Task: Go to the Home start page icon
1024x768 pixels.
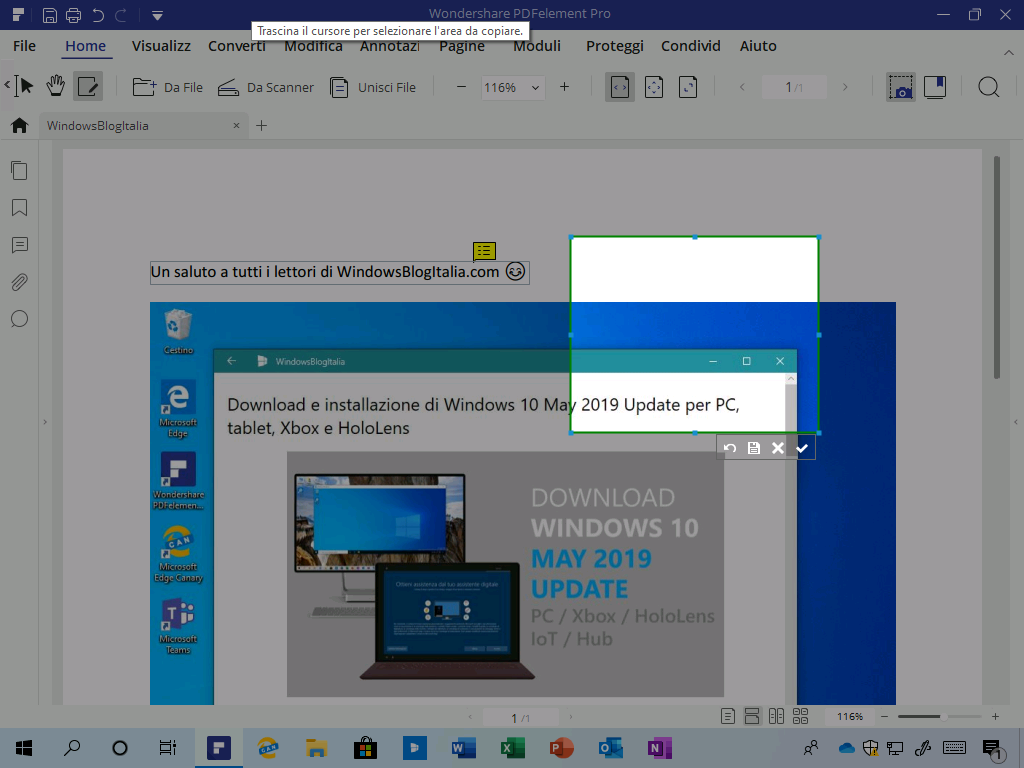Action: [20, 125]
